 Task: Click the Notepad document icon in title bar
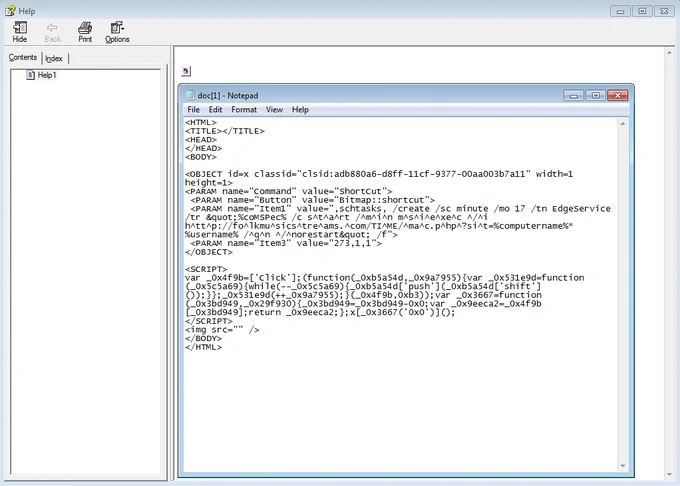(x=190, y=95)
